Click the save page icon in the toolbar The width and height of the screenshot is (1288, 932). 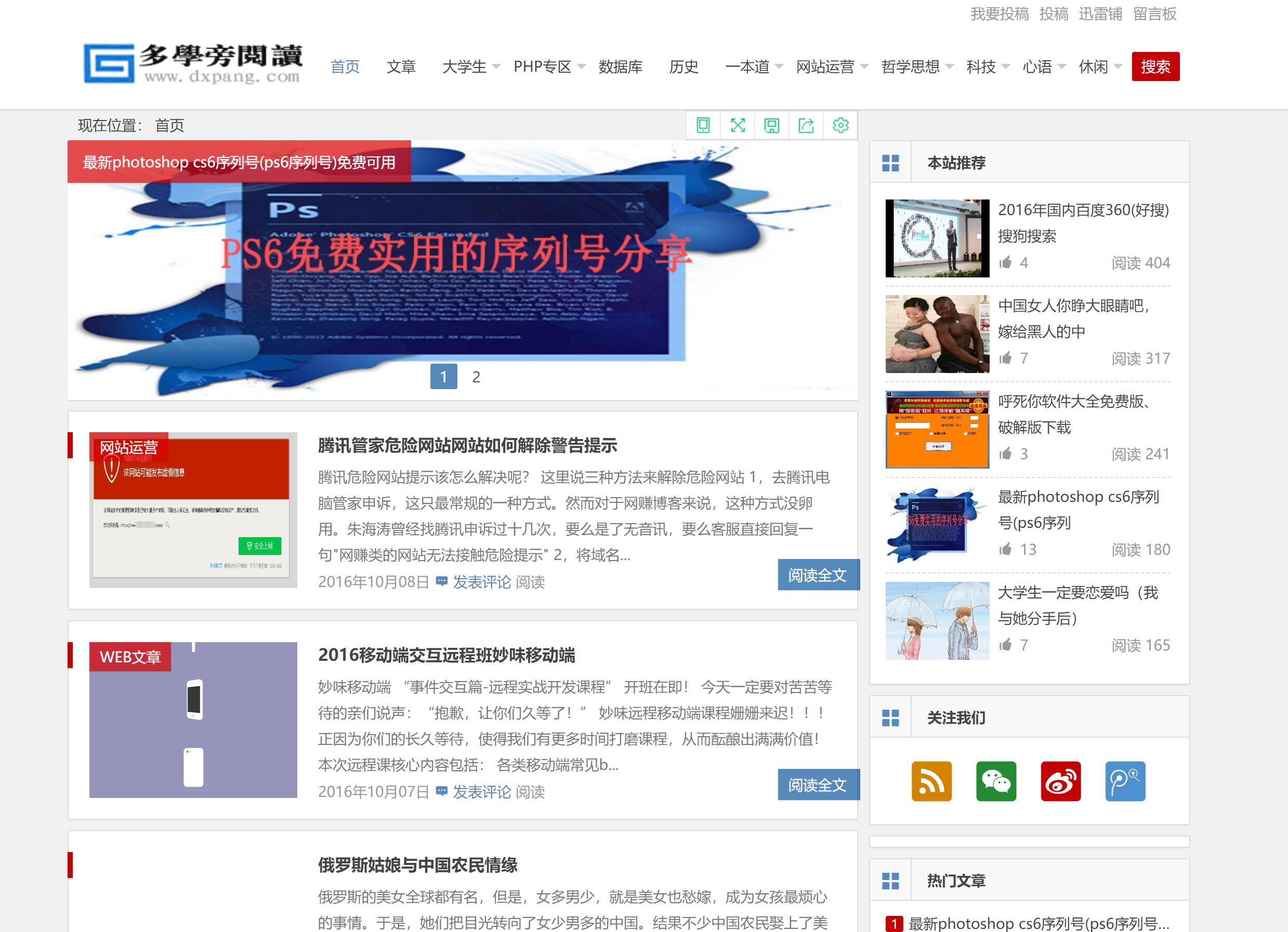tap(772, 125)
